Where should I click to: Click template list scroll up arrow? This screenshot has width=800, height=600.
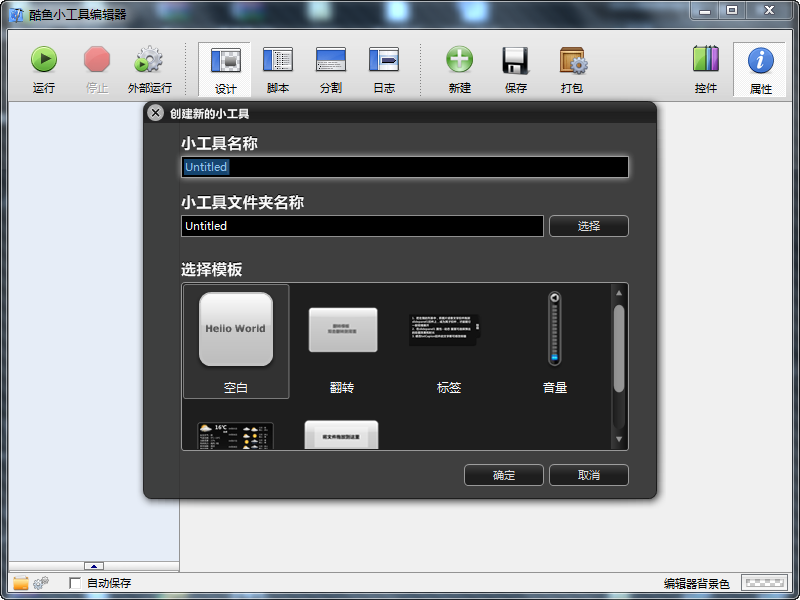(619, 293)
